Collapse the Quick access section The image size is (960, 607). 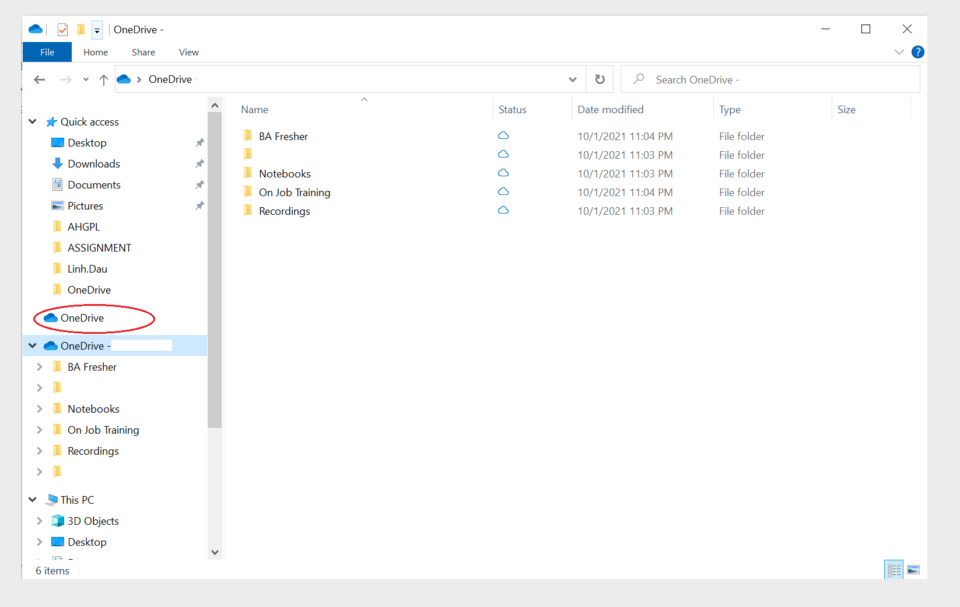[32, 121]
